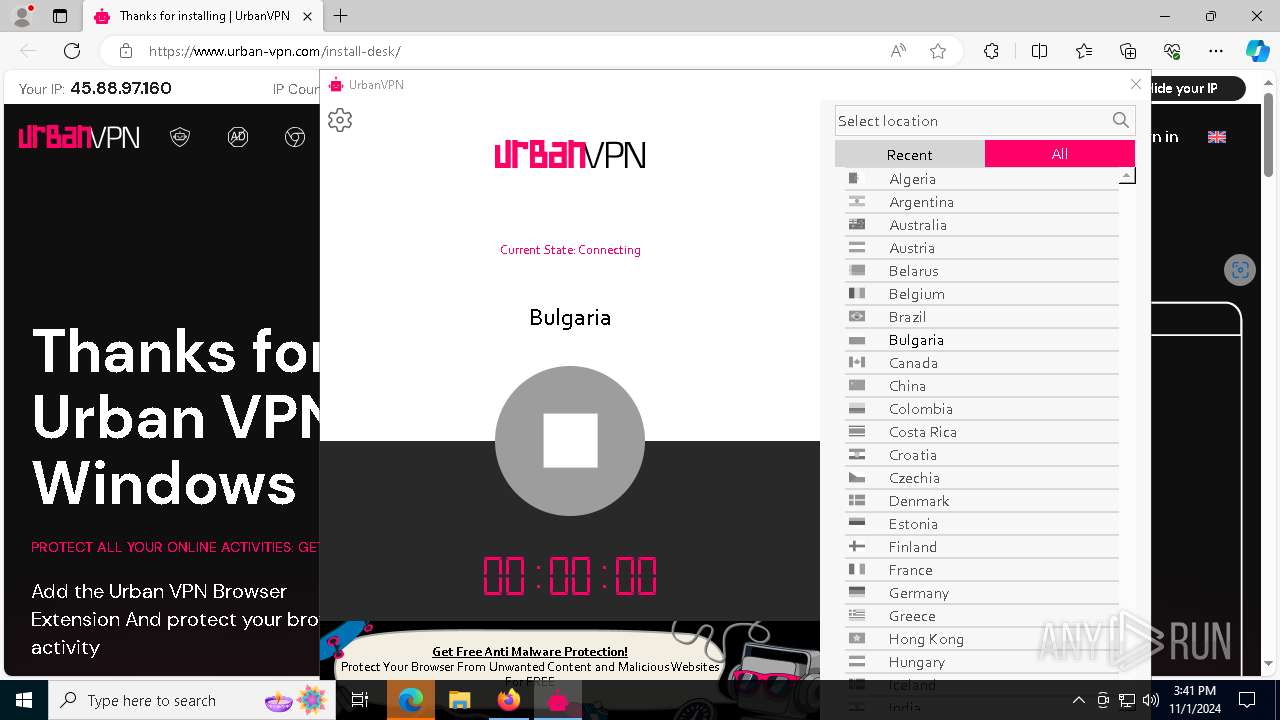Open a new browser tab
Viewport: 1280px width, 720px height.
click(x=341, y=16)
